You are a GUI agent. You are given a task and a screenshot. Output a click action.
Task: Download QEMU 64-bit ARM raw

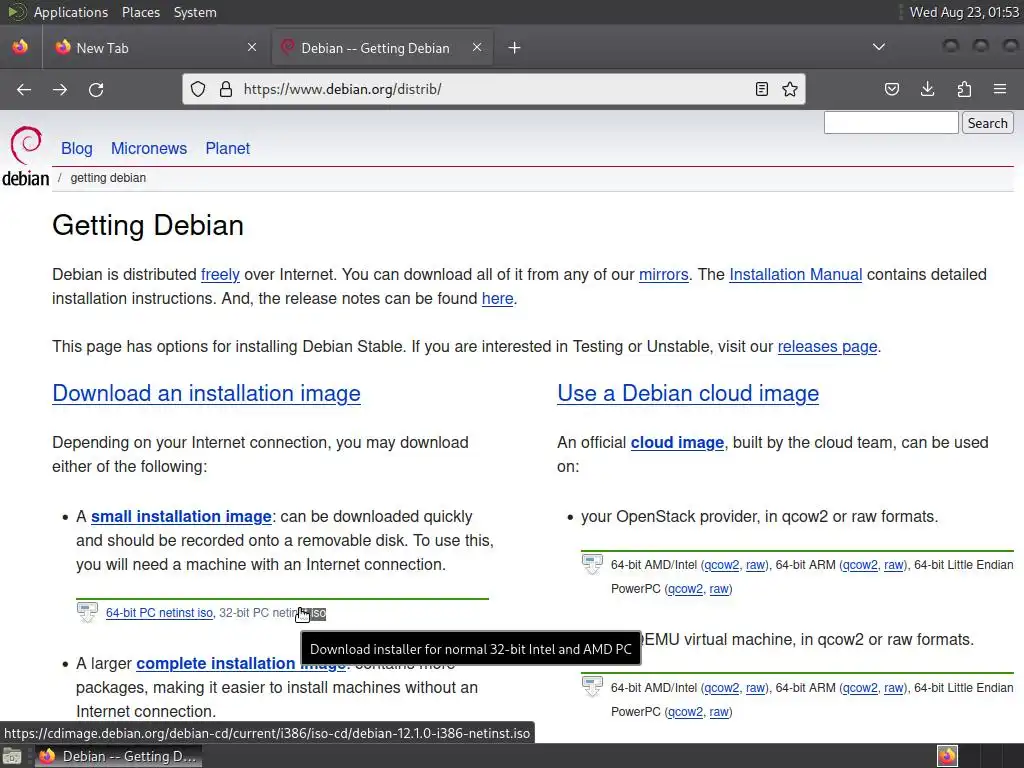pos(893,688)
